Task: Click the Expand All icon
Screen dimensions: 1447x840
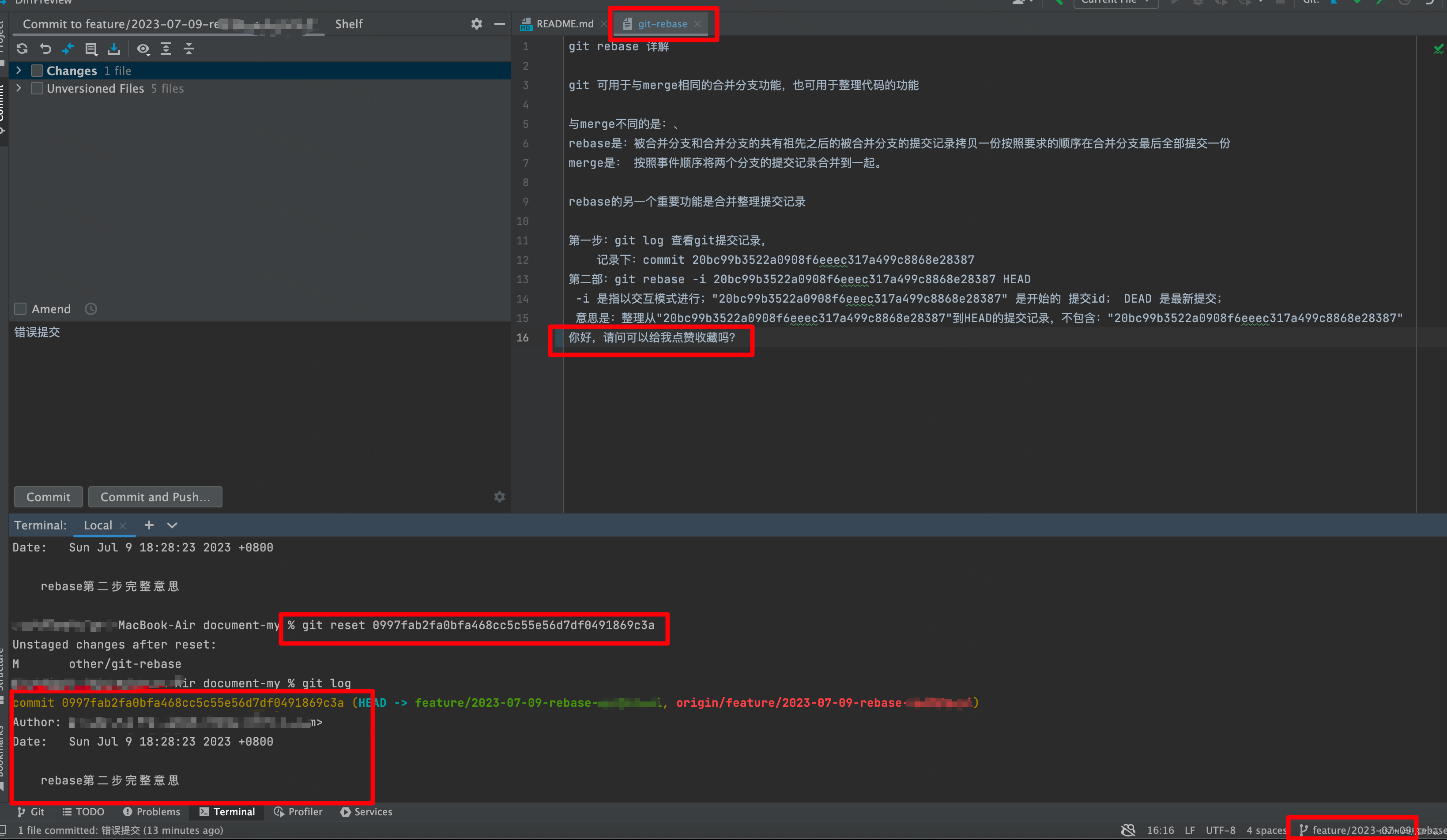Action: pos(166,49)
